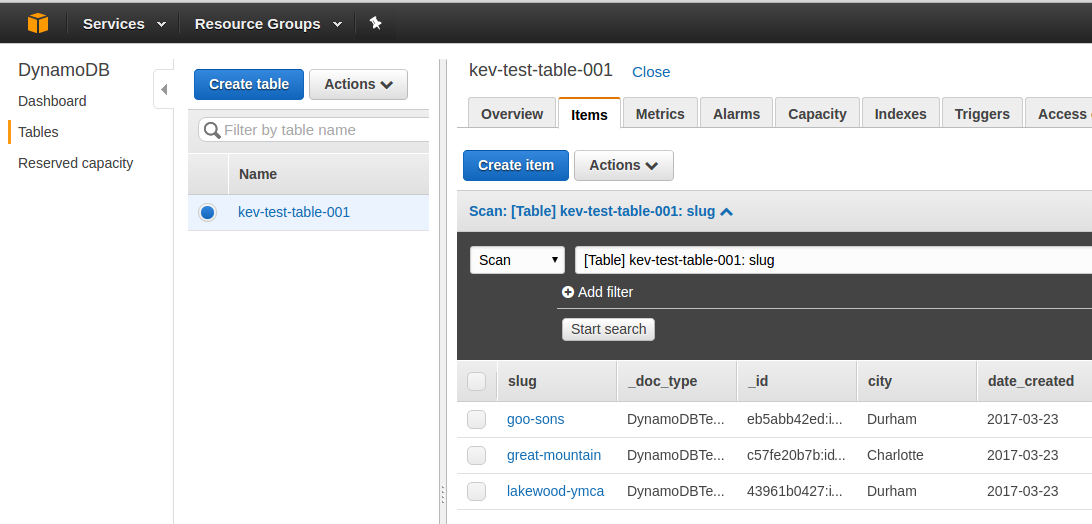The height and width of the screenshot is (524, 1092).
Task: Click the Charlotte city cell
Action: 895,455
